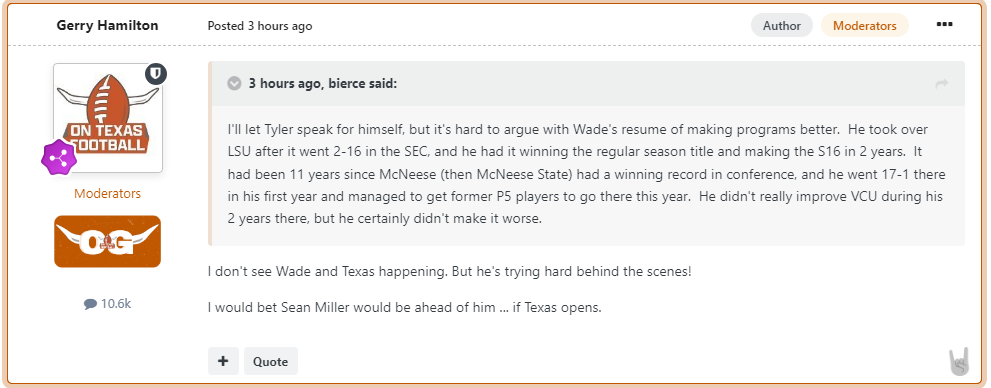Open the three-dots post options menu

[x=944, y=25]
